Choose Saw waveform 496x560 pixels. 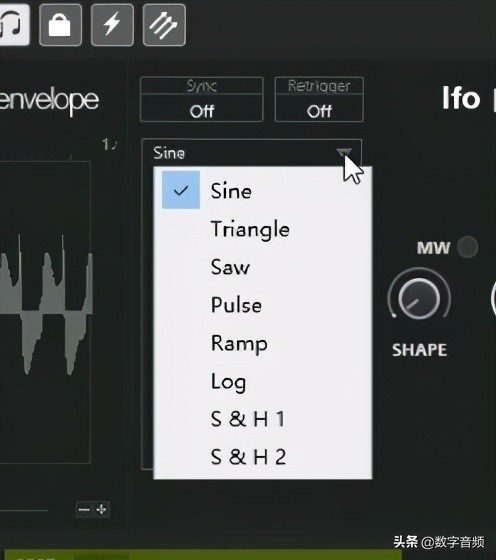(x=263, y=267)
